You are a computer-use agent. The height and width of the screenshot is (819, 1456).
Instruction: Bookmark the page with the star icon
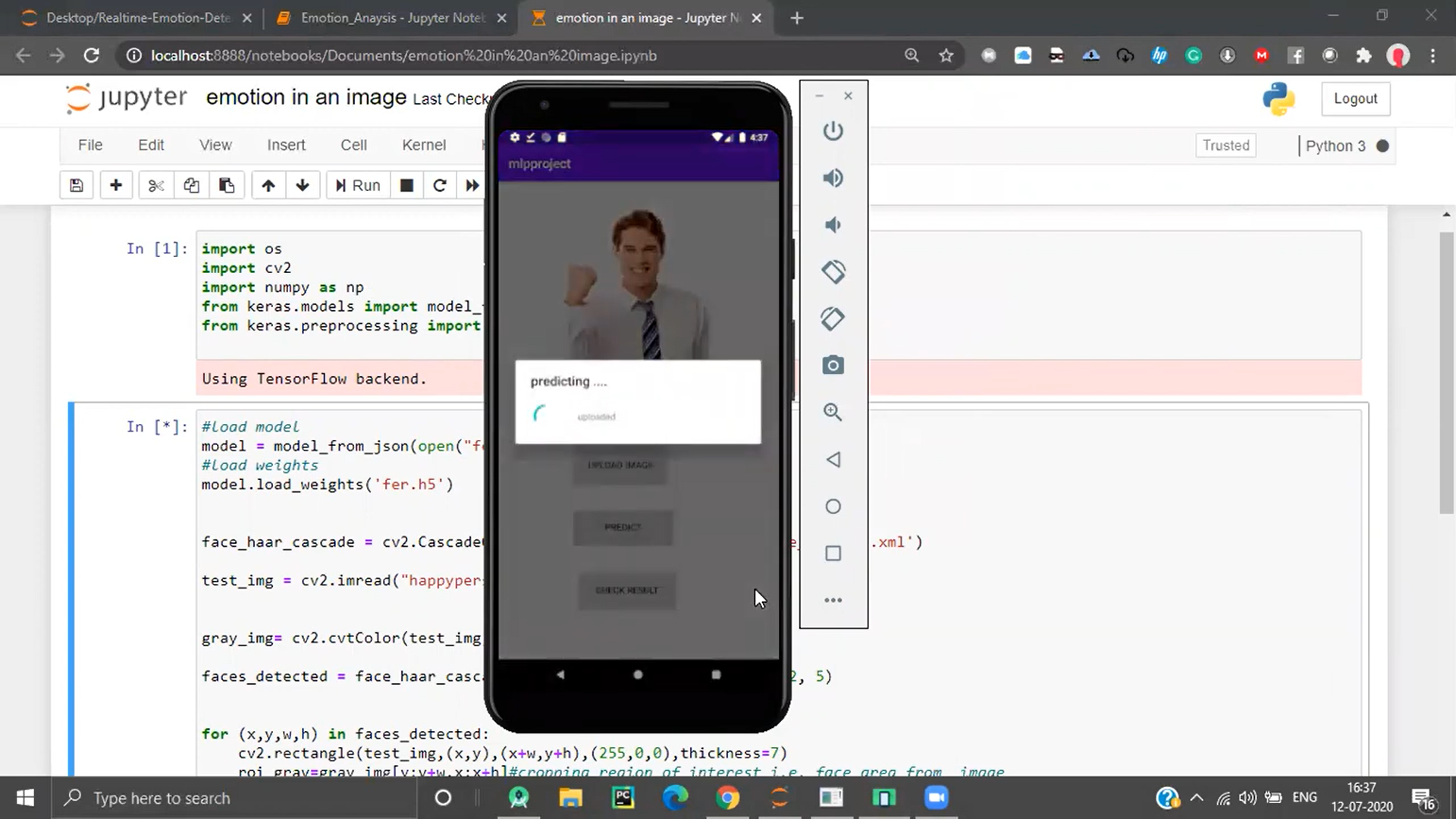tap(946, 55)
